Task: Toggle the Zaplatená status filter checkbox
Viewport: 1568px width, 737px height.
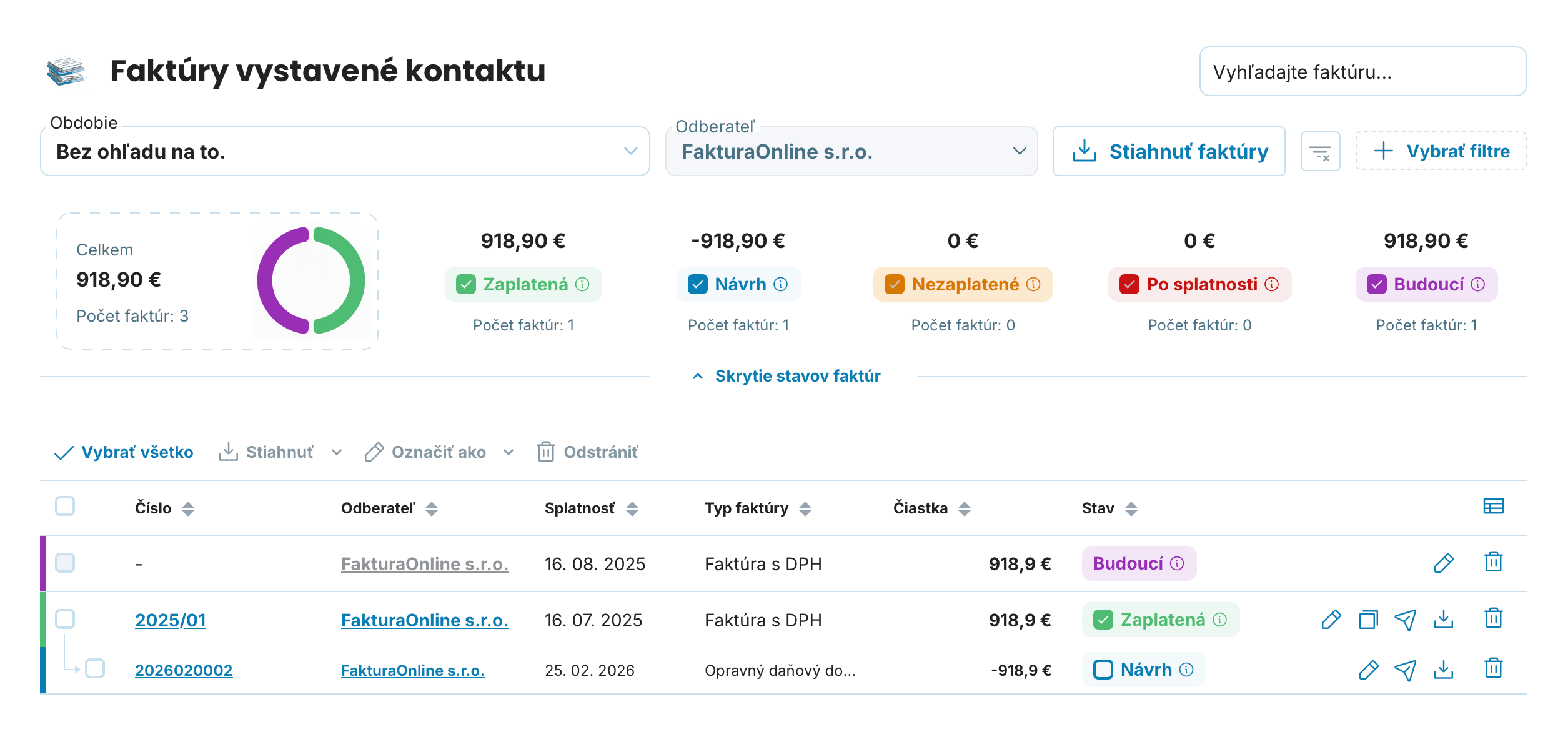Action: (x=466, y=285)
